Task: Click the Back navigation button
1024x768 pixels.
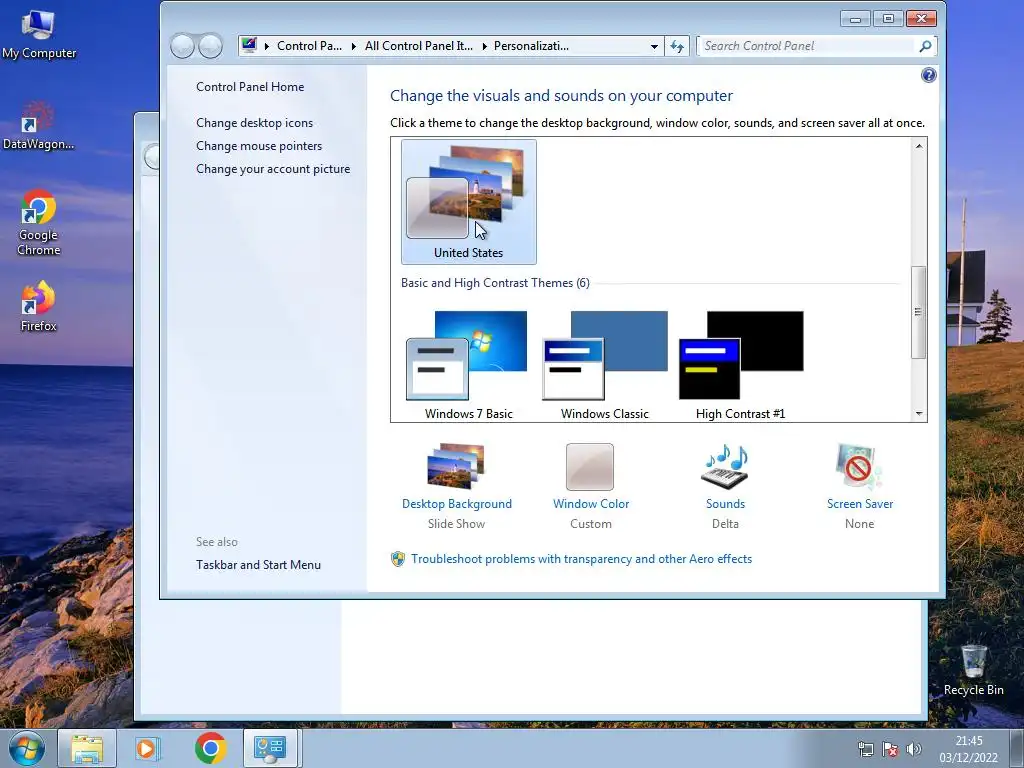Action: click(182, 46)
